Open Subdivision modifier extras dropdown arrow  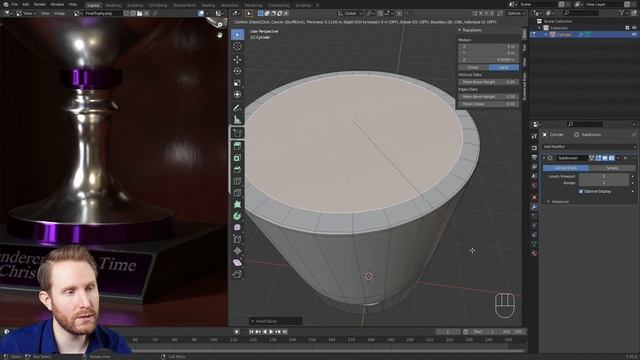point(618,158)
